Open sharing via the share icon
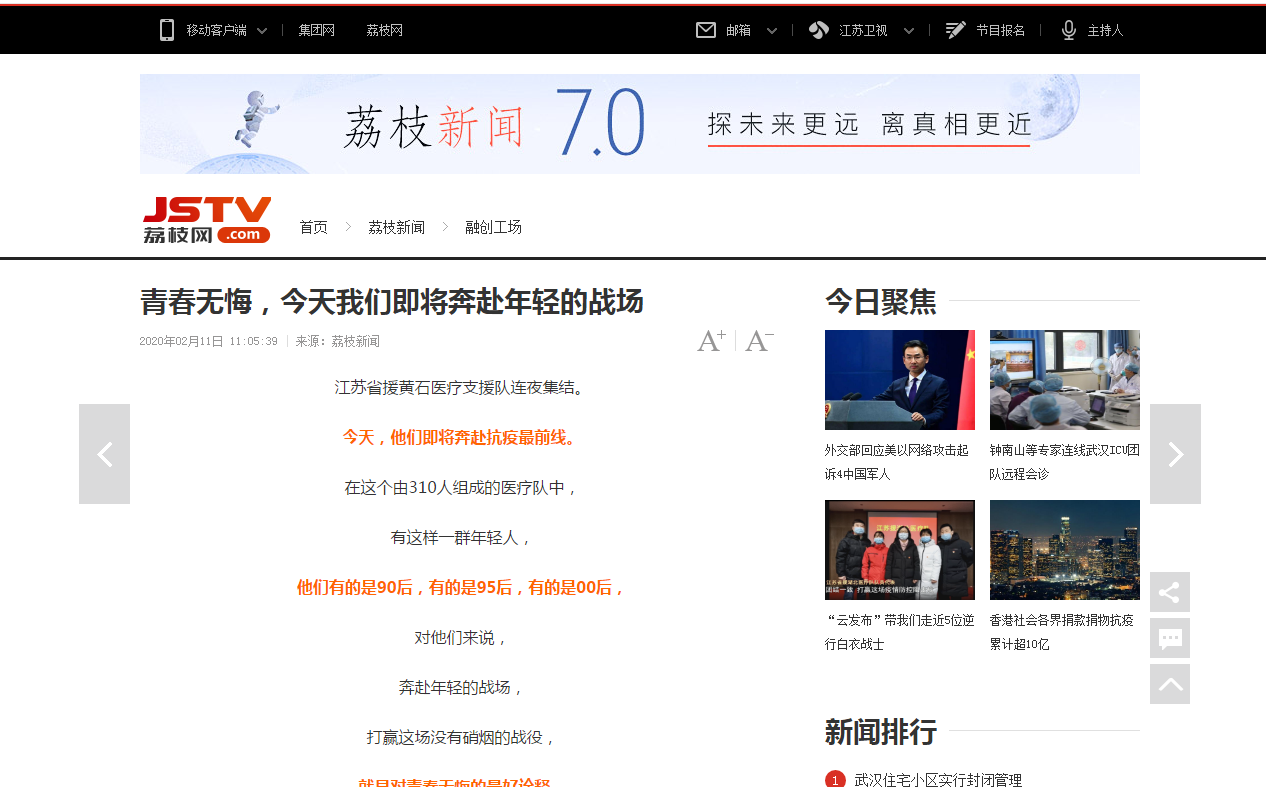The height and width of the screenshot is (787, 1266). (1169, 592)
